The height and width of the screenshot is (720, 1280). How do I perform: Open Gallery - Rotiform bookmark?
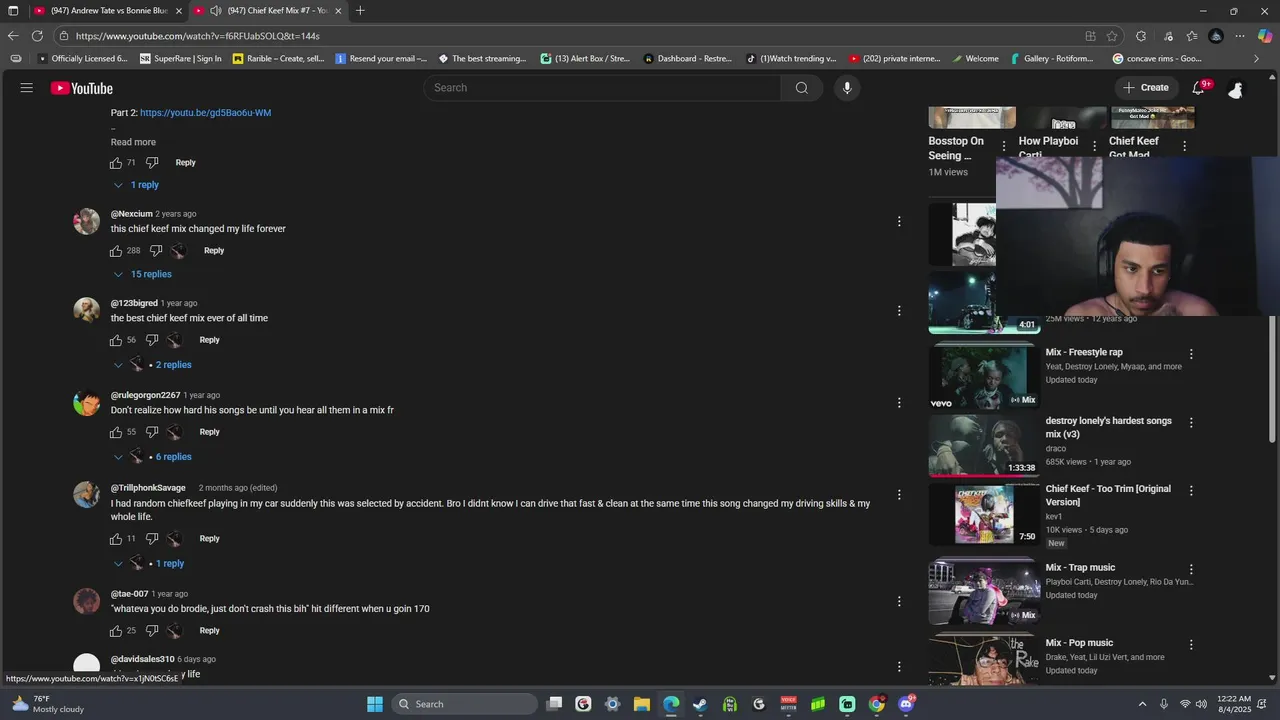pos(1052,59)
